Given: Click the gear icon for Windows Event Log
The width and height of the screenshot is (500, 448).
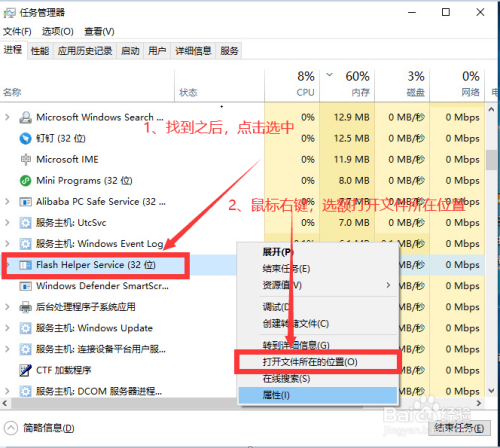Looking at the screenshot, I should [25, 244].
